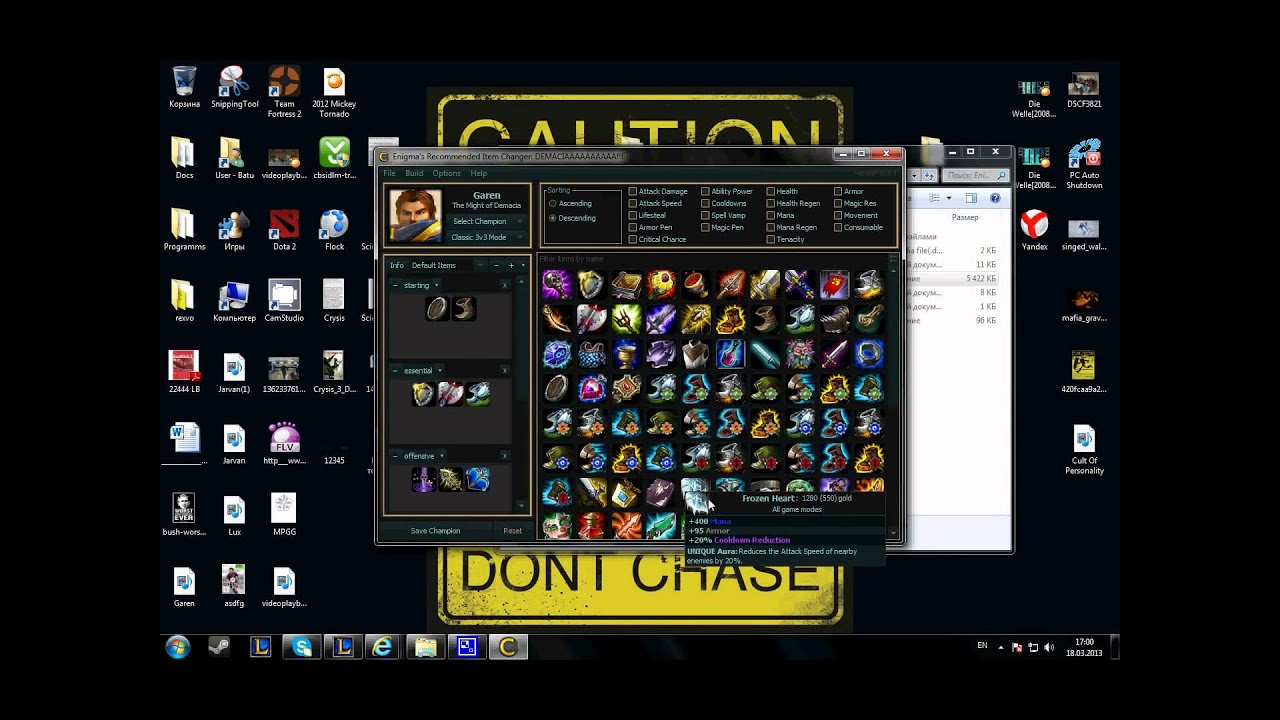
Task: Select the wooden round shield item in grid
Action: 557,388
